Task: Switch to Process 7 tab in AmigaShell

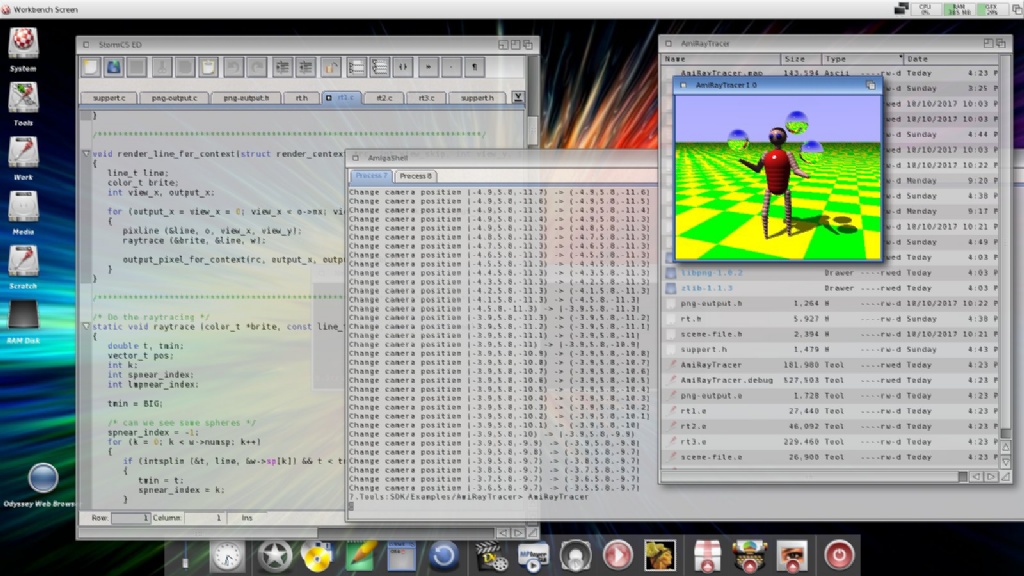Action: point(372,176)
